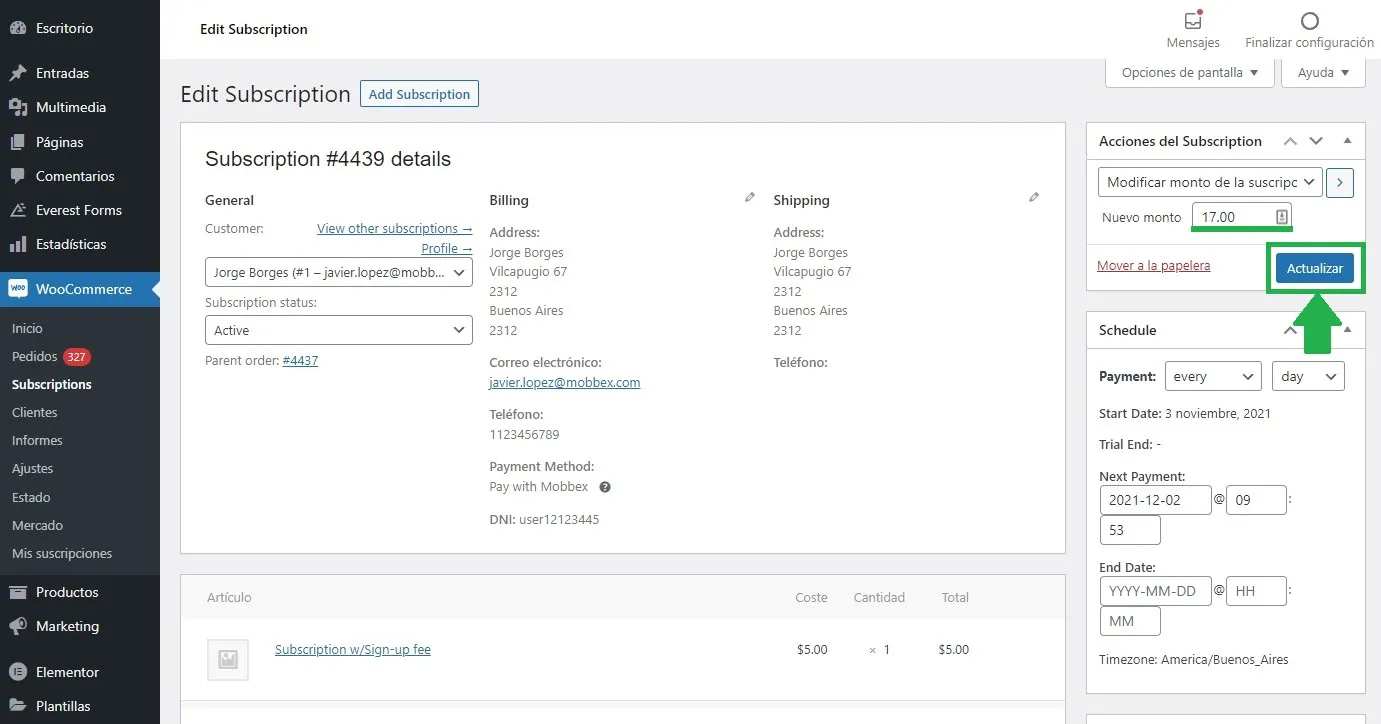Click the Next Payment date field
1381x724 pixels.
[1155, 500]
